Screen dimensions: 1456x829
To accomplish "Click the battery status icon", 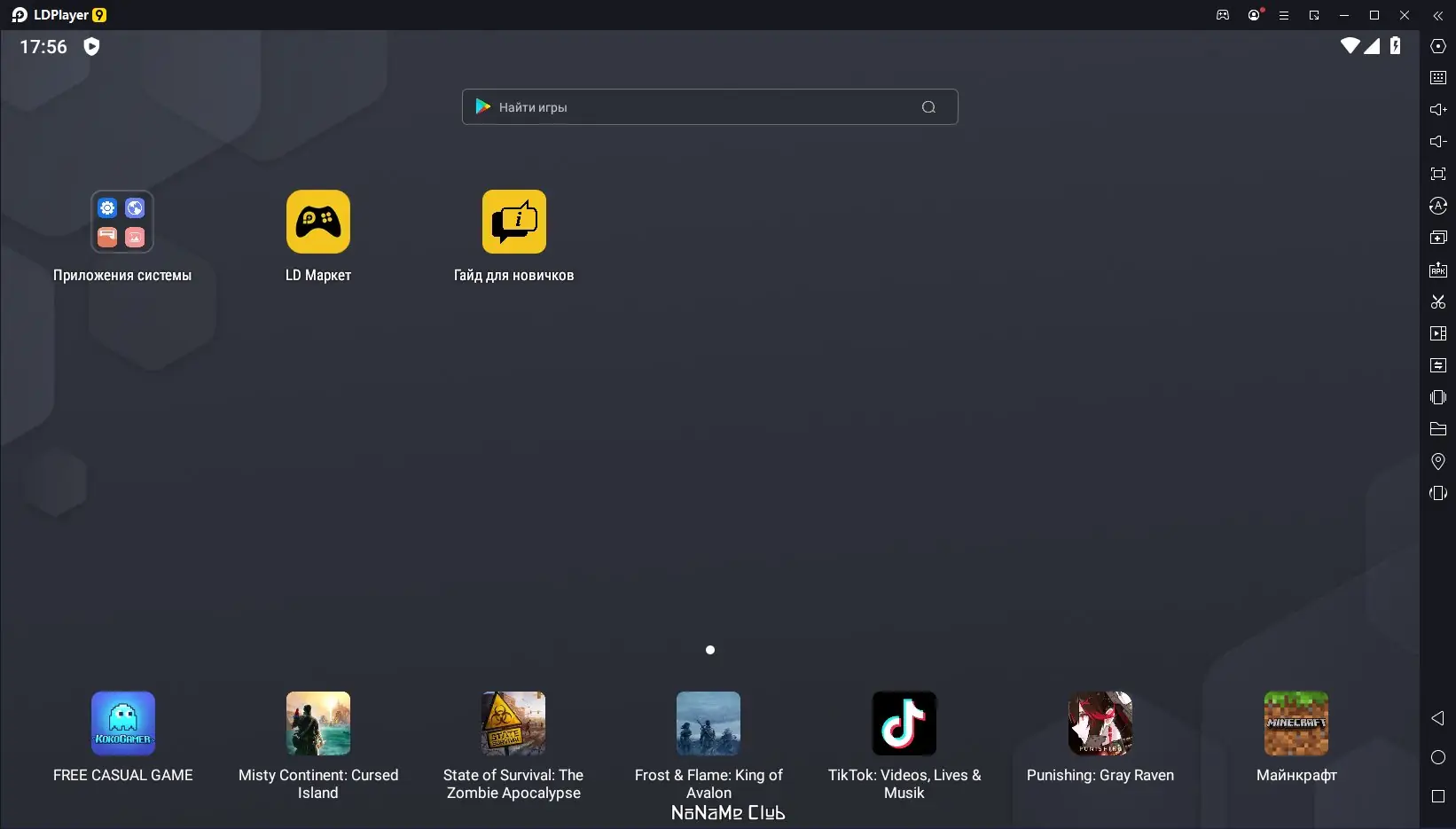I will coord(1396,45).
